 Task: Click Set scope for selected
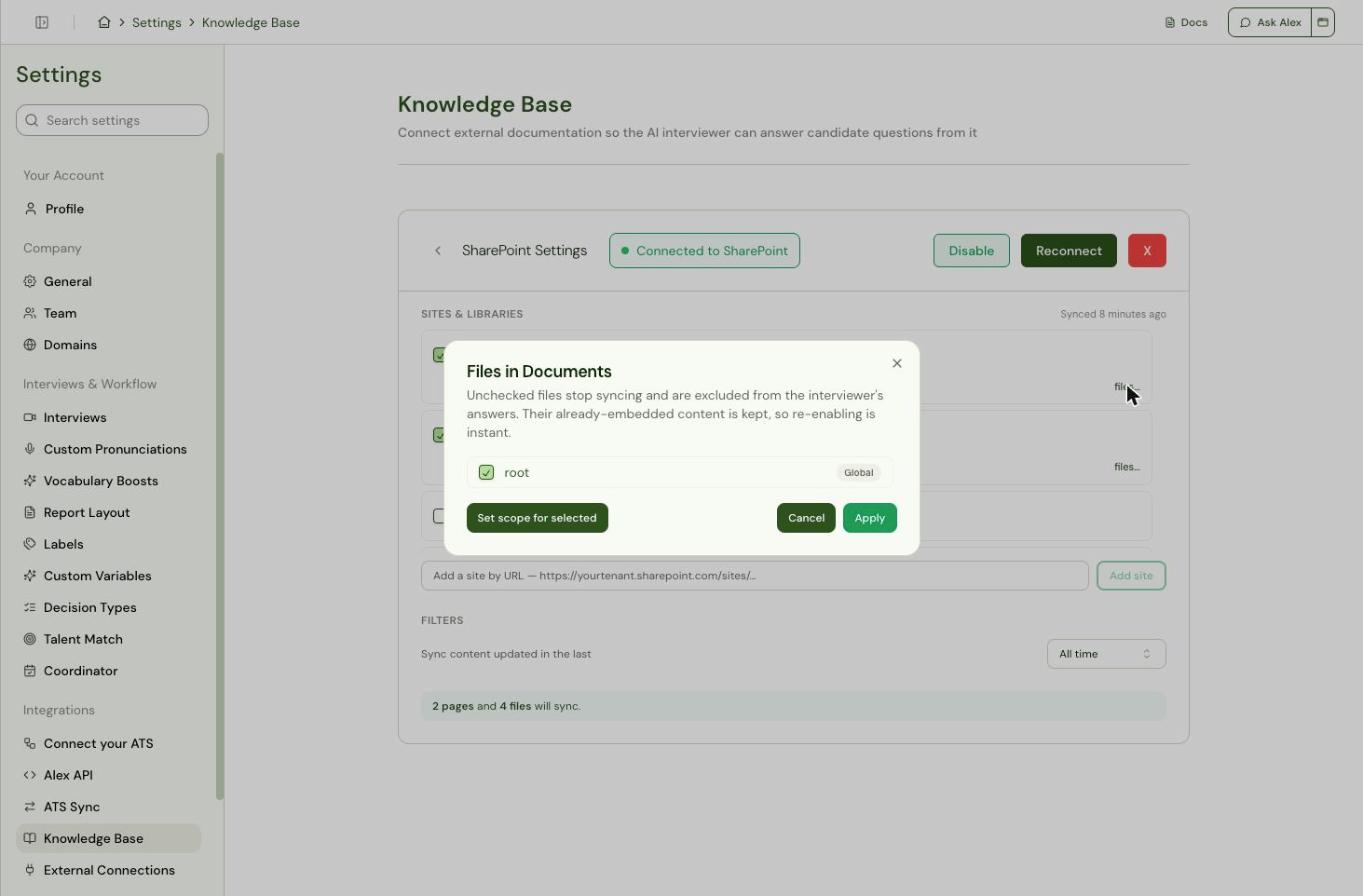pyautogui.click(x=537, y=518)
